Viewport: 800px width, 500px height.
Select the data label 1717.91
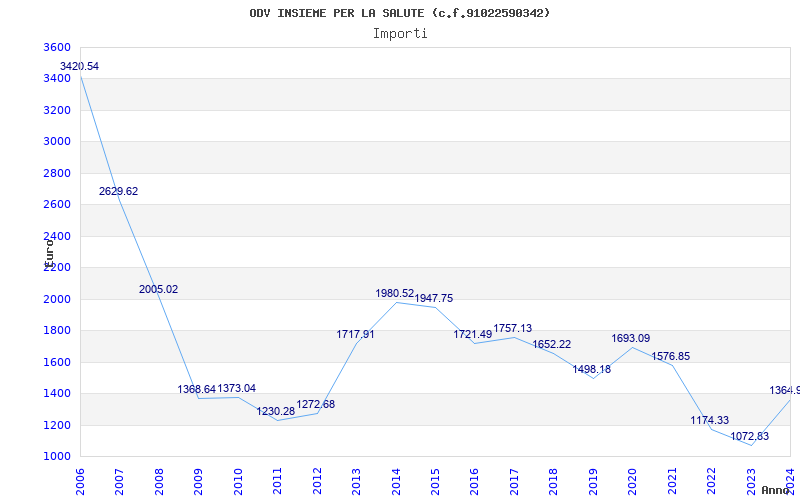(355, 335)
